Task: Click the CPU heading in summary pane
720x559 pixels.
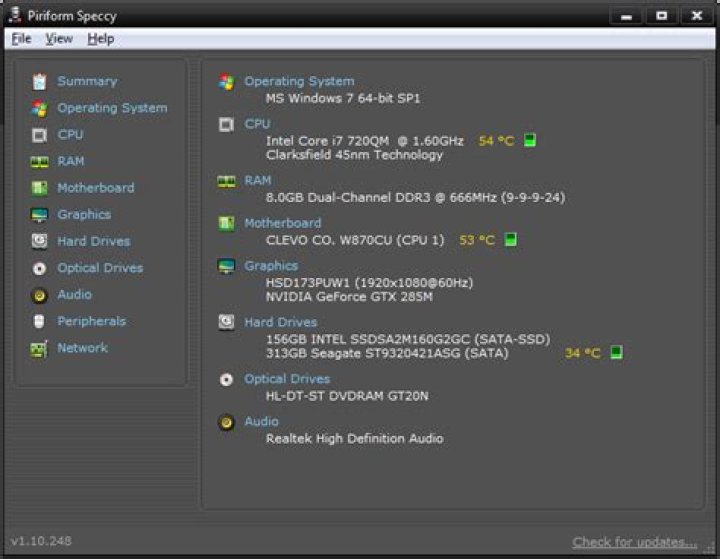Action: point(257,124)
